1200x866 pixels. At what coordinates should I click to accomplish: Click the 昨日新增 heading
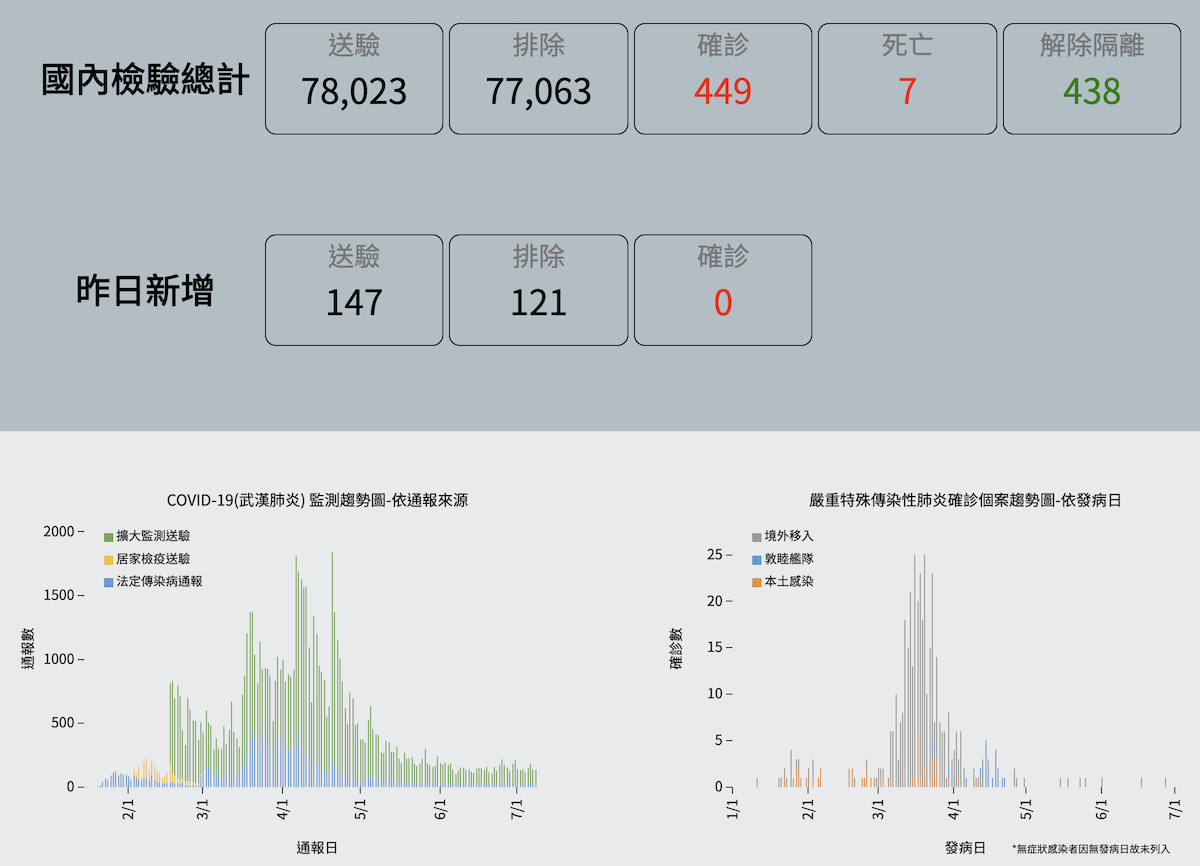point(145,291)
